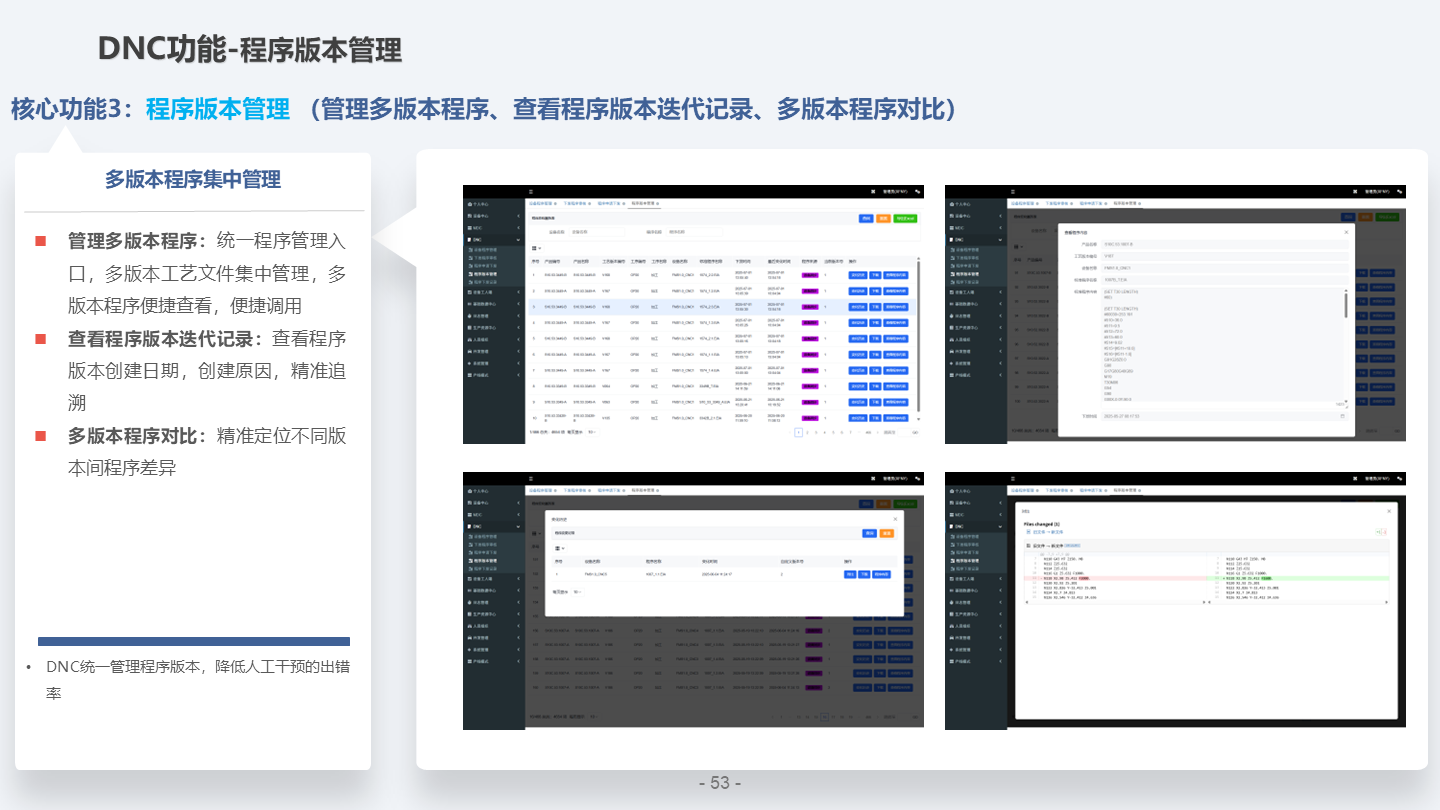Click hamburger icon in diff comparison screenshot header

coord(1013,479)
